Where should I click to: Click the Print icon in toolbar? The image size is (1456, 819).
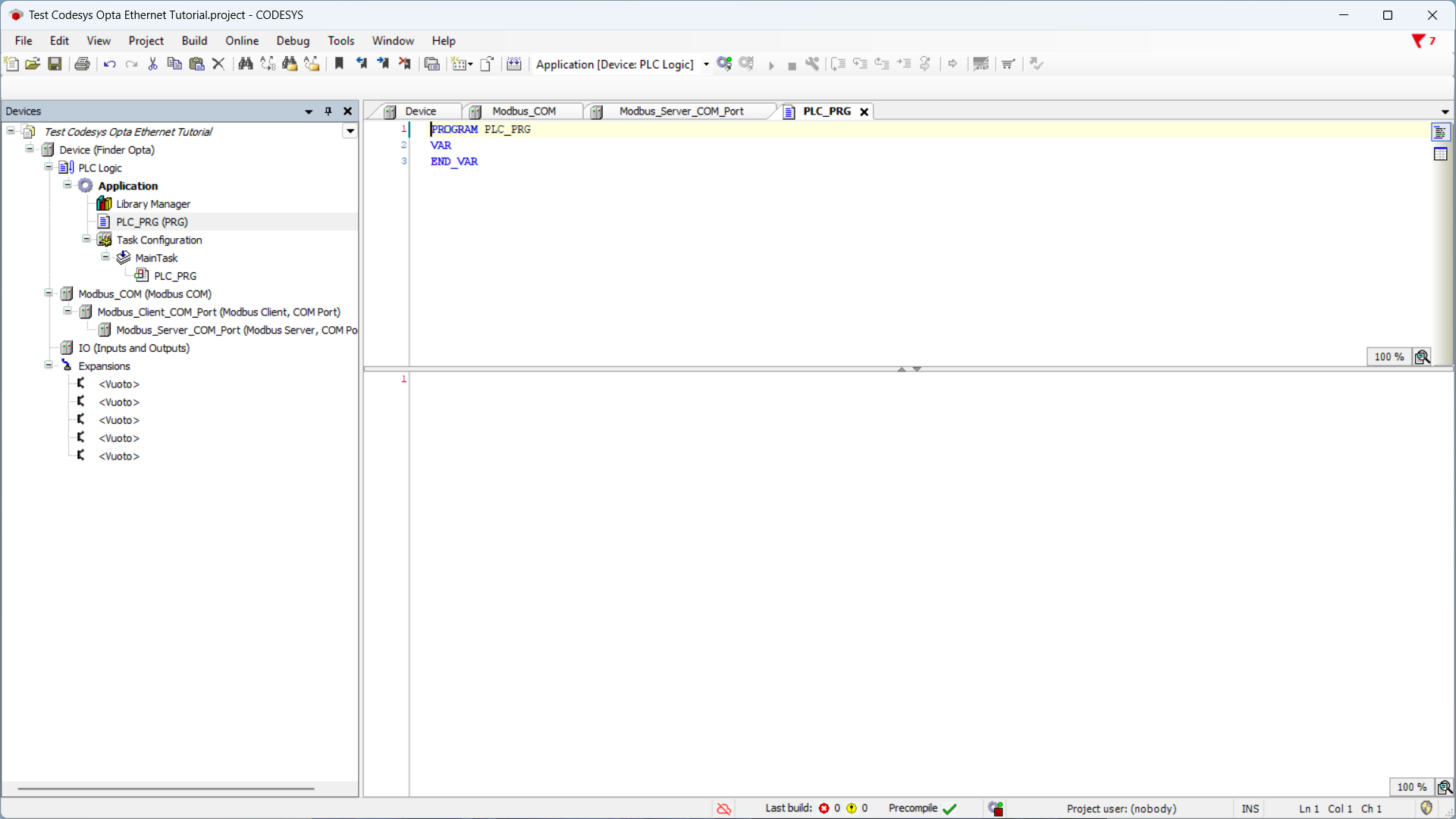click(82, 64)
